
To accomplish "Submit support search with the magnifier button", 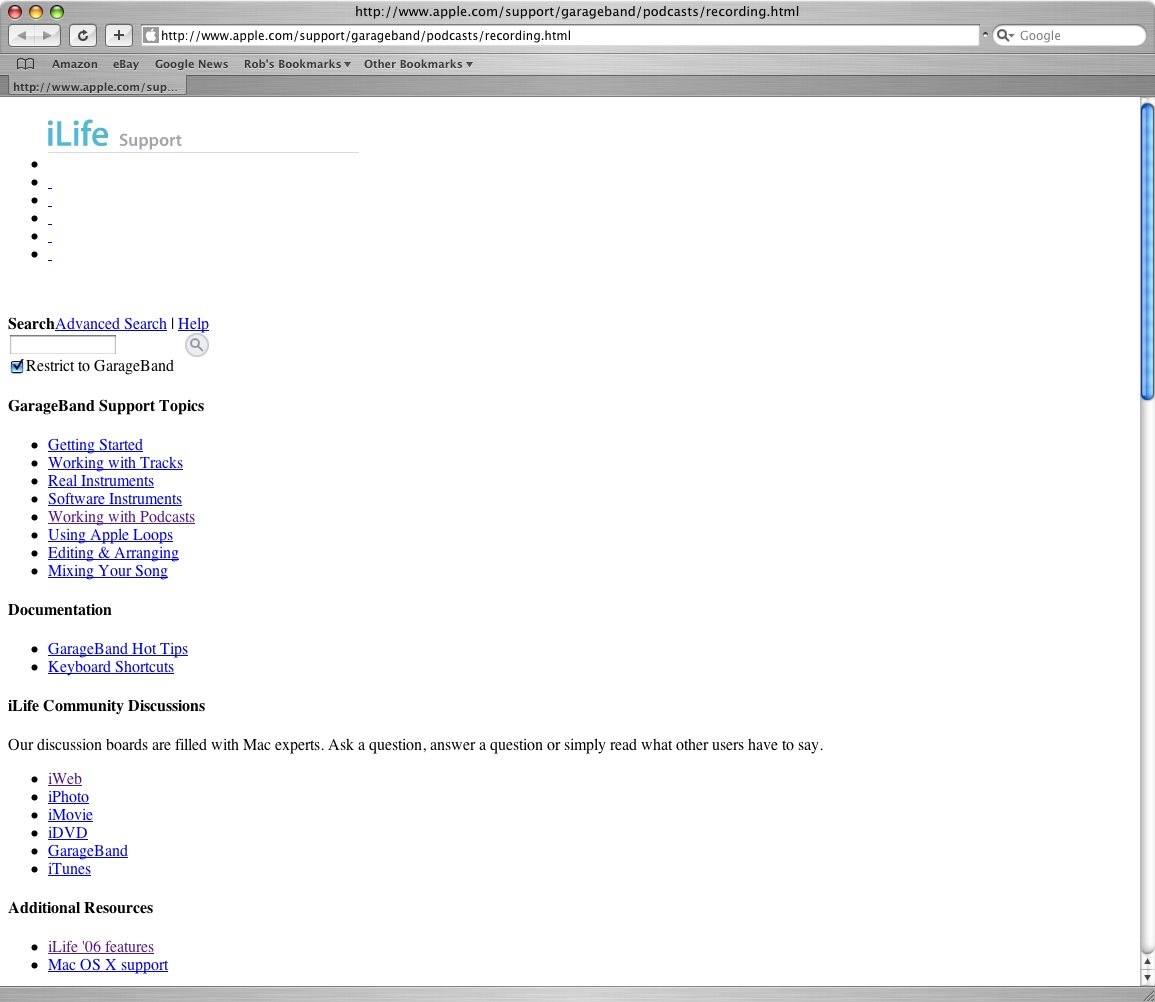I will click(x=197, y=345).
